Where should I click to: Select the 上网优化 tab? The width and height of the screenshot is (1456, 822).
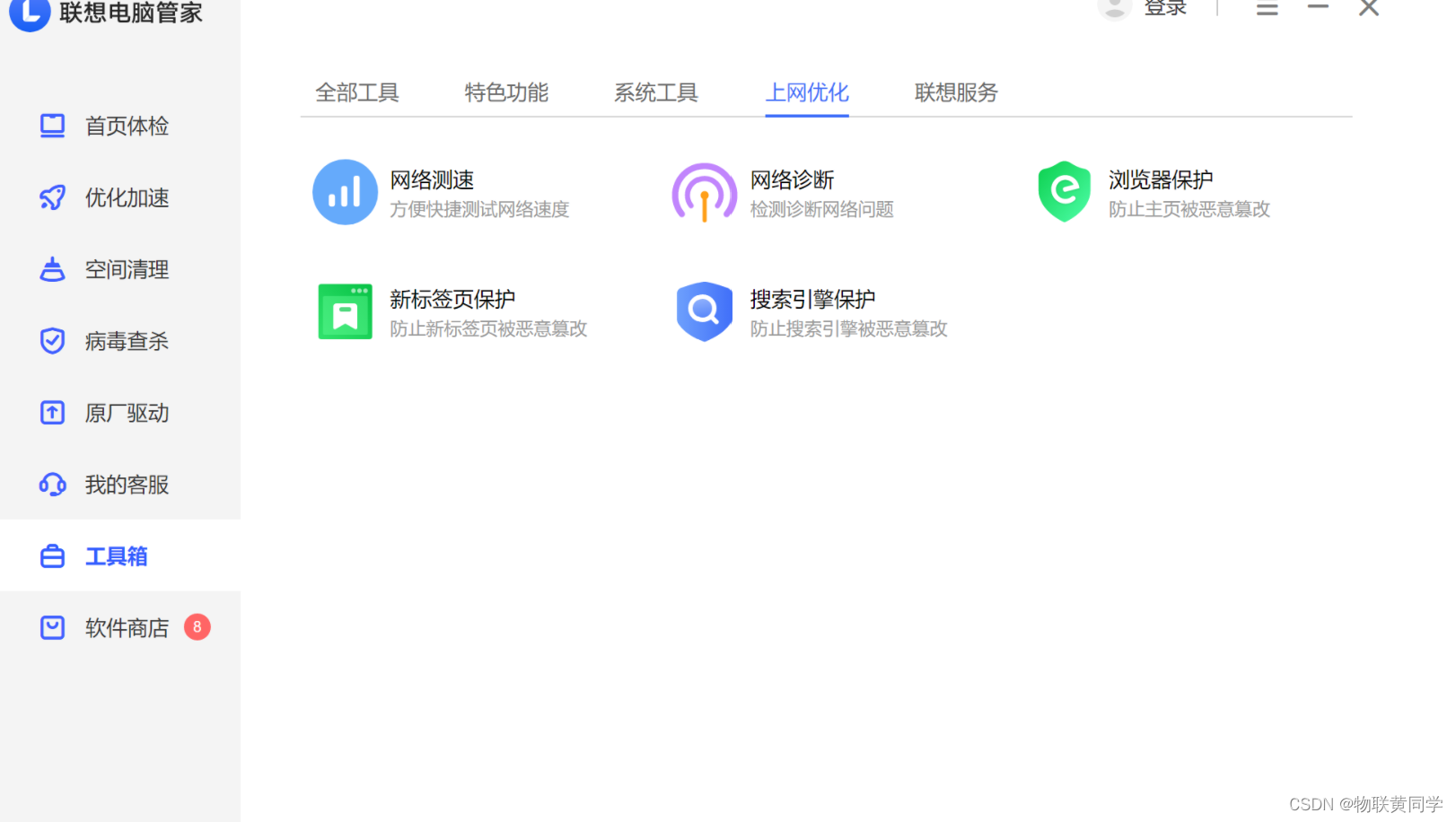[807, 92]
